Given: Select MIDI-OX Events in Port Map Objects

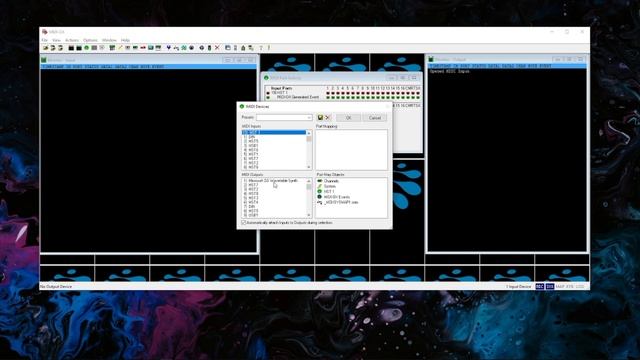Looking at the screenshot, I should click(x=337, y=197).
